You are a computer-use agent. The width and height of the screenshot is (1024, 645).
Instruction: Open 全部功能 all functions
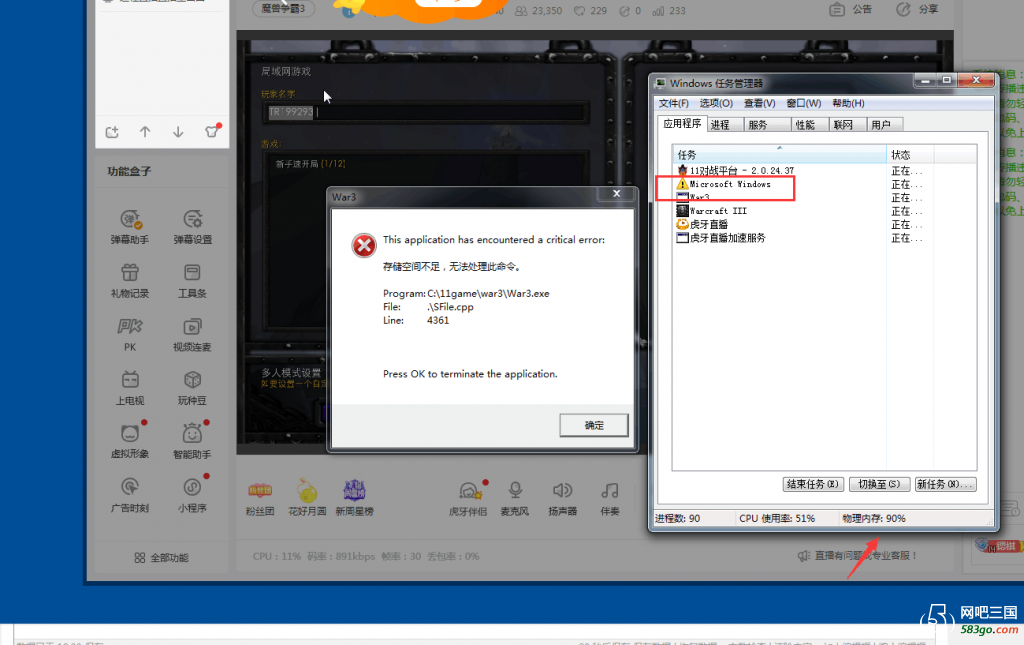[x=161, y=558]
